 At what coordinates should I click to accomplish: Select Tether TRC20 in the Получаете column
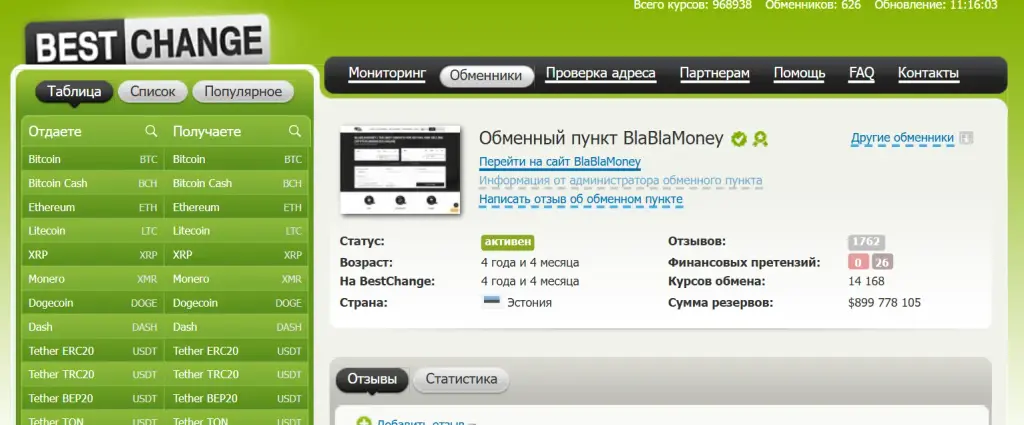coord(236,375)
